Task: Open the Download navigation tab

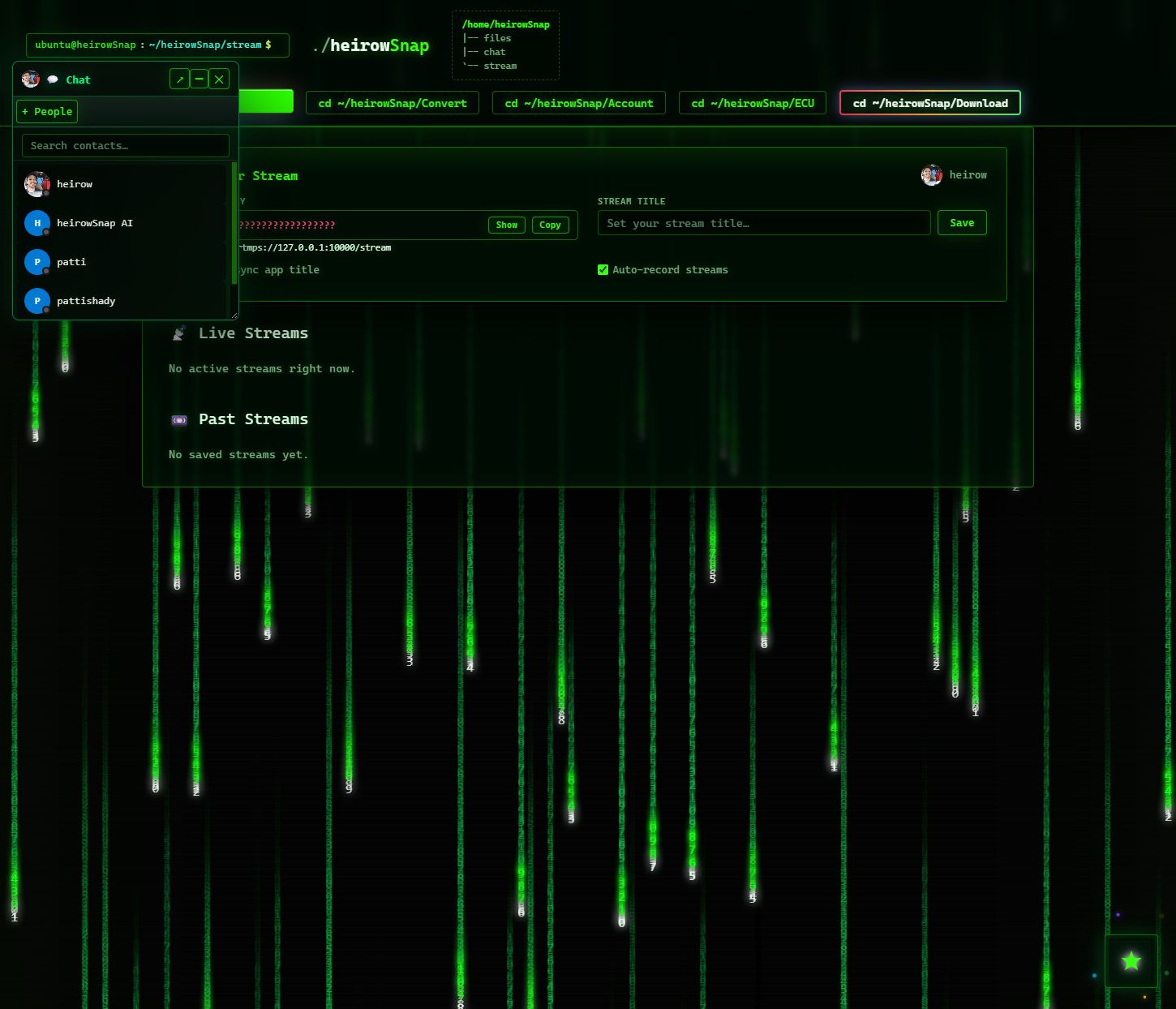Action: pos(930,103)
